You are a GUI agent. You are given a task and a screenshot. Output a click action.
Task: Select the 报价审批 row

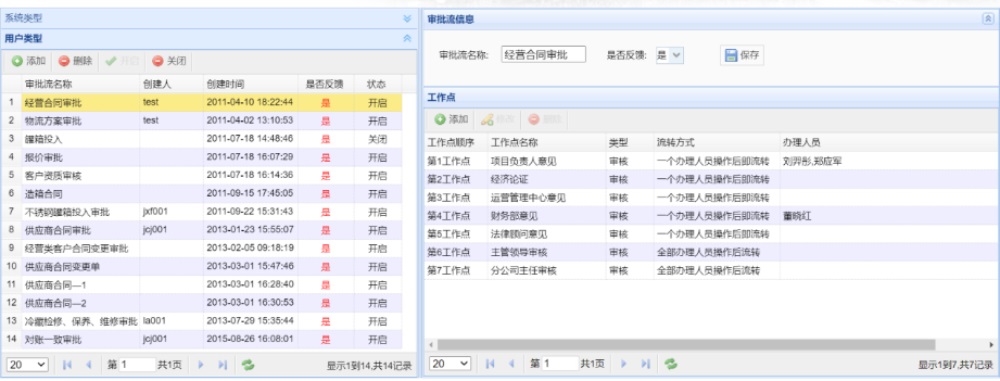click(x=202, y=157)
